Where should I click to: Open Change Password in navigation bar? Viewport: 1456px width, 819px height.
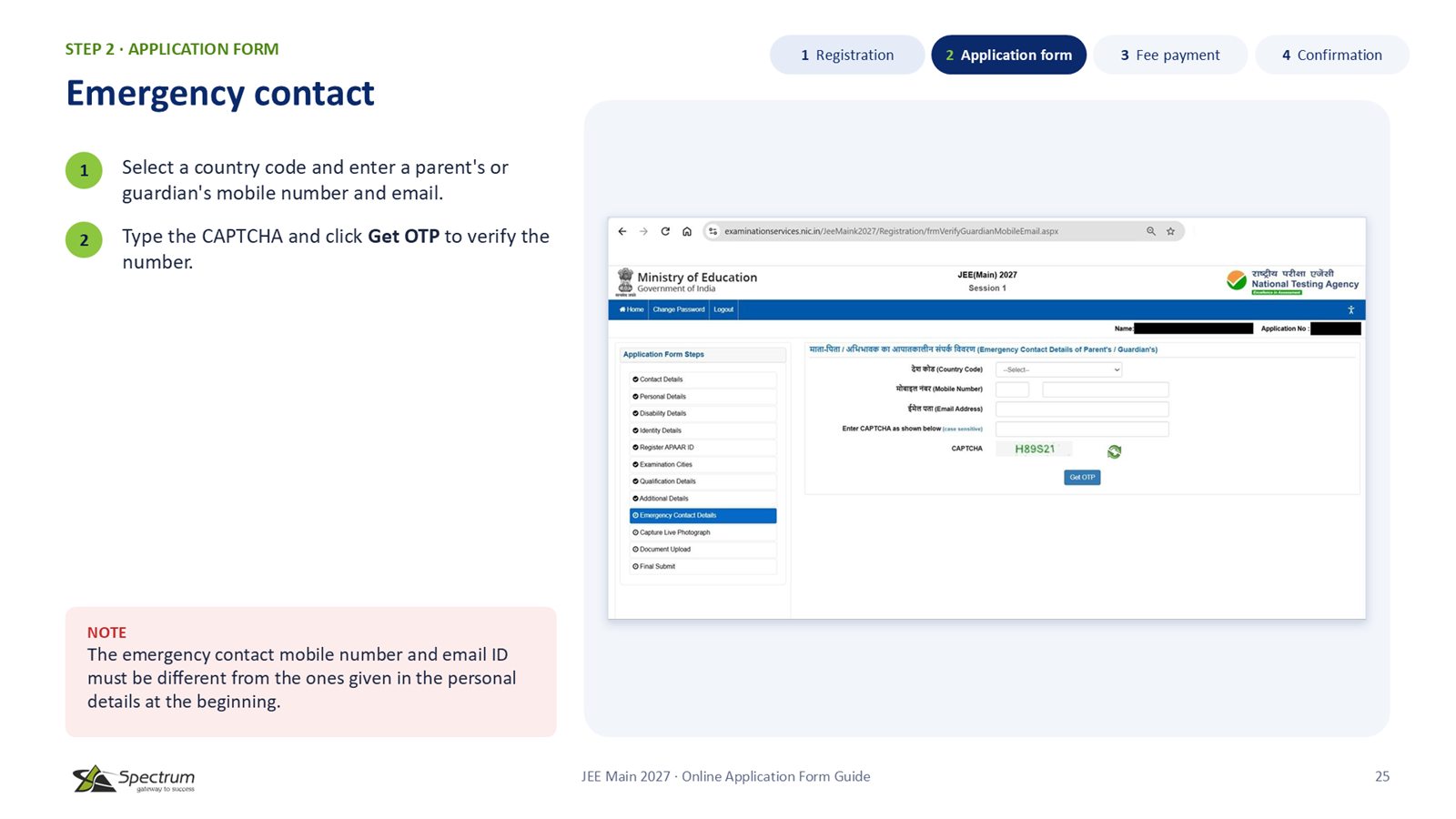point(679,309)
